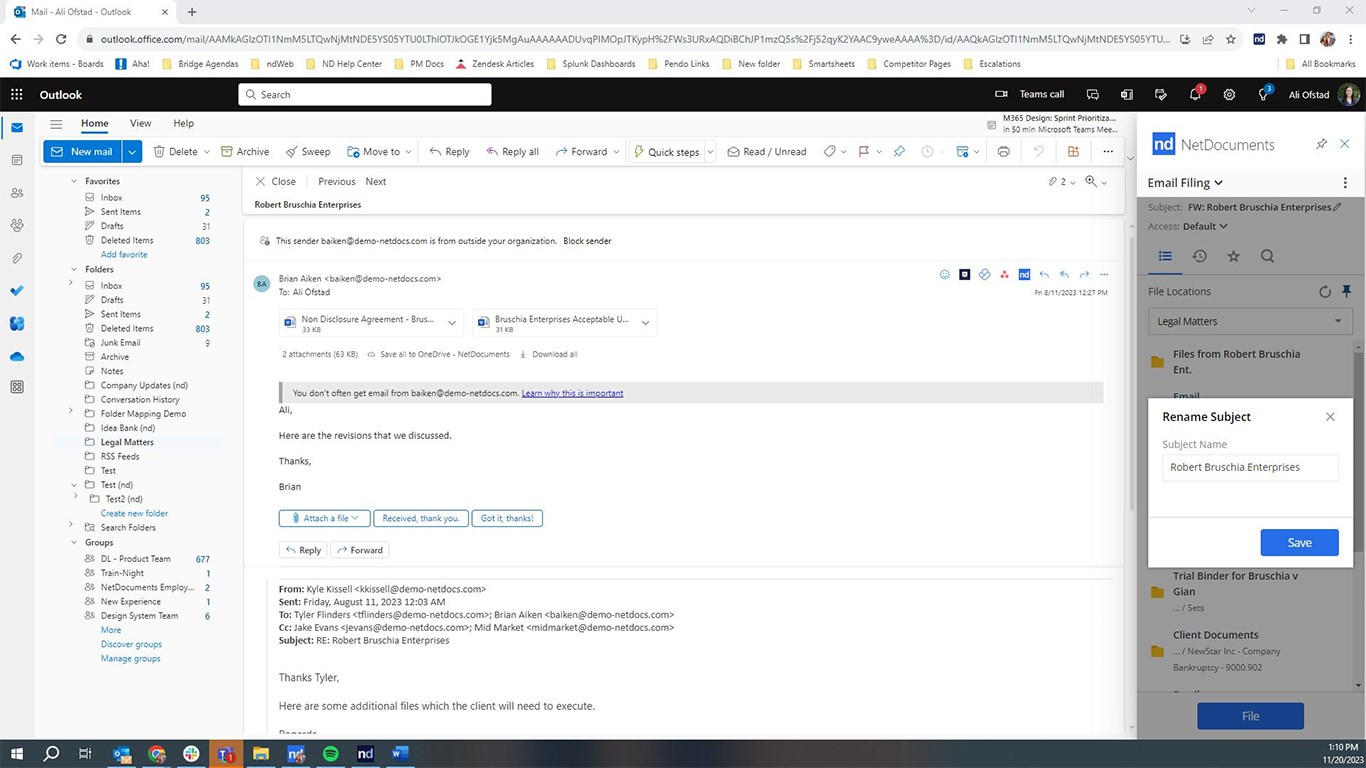1366x768 pixels.
Task: Open the New mail dropdown arrow
Action: click(x=132, y=152)
